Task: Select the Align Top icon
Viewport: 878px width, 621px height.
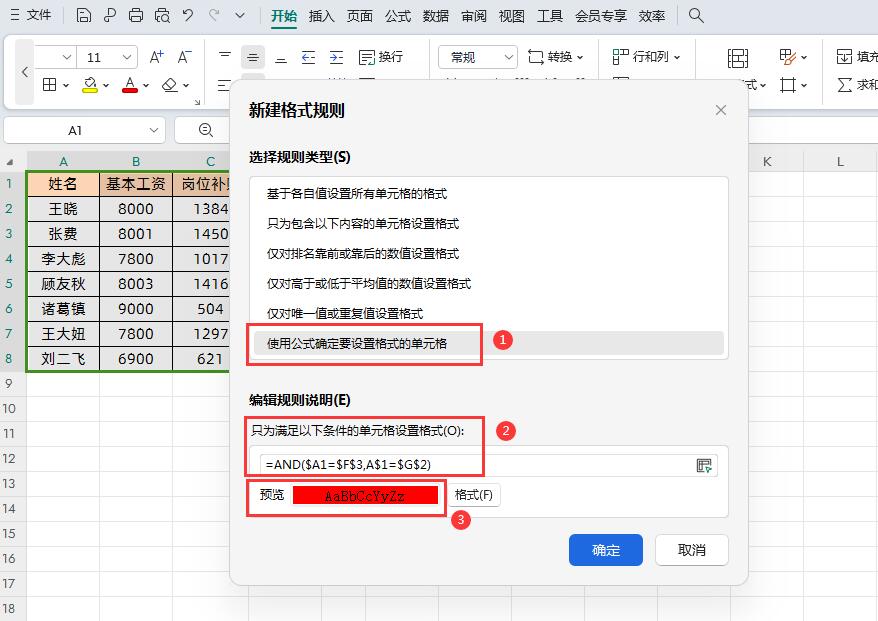Action: [x=225, y=56]
